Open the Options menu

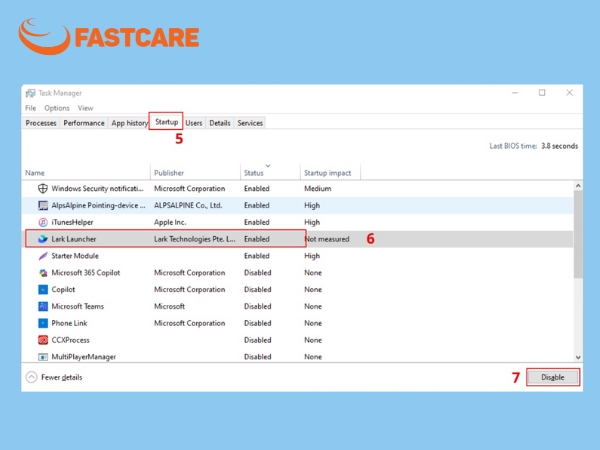[57, 108]
